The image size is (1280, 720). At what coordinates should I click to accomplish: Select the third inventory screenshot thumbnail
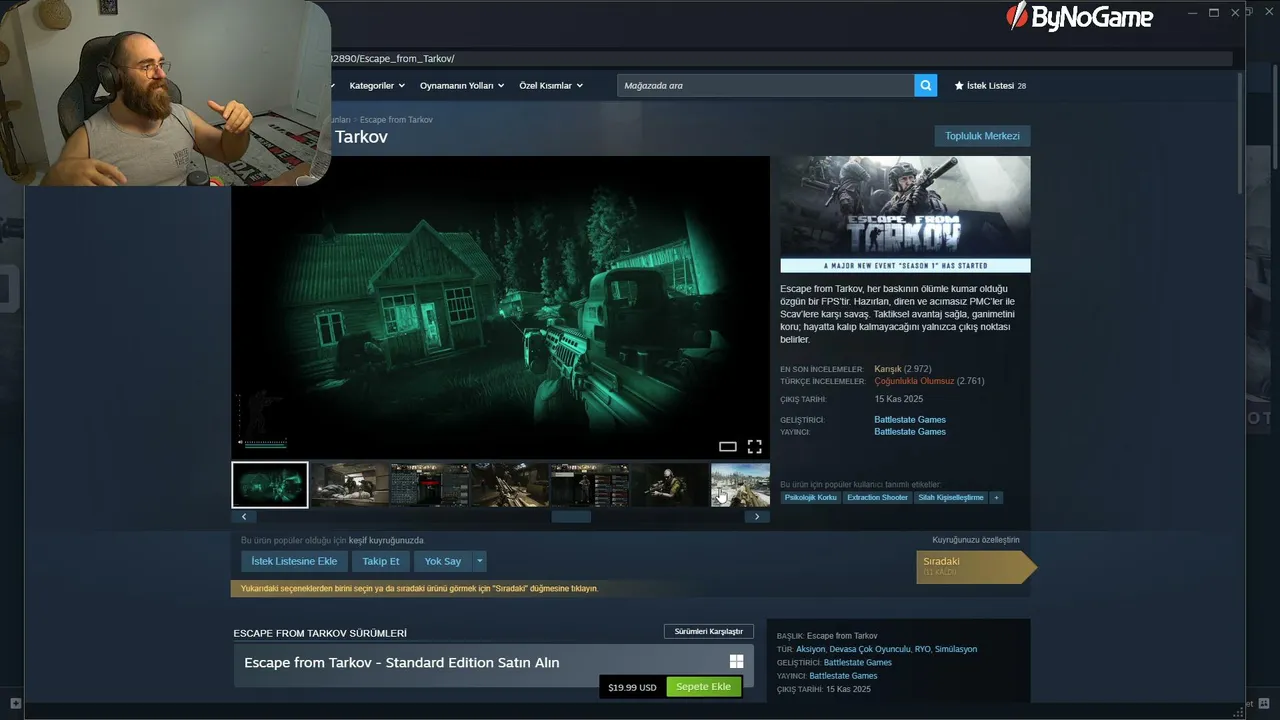pos(429,485)
